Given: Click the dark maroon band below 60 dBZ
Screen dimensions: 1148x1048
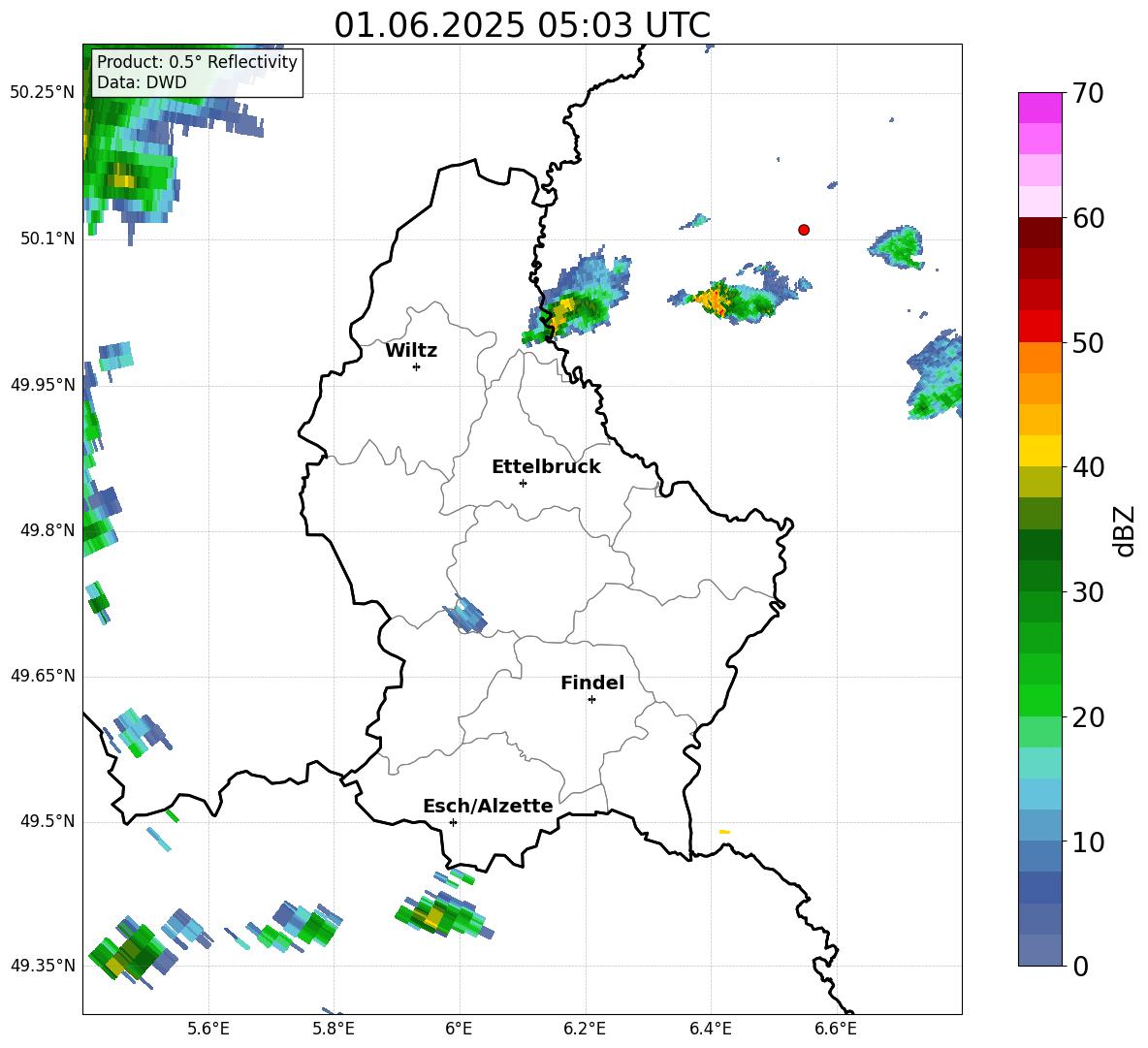Looking at the screenshot, I should click(1039, 233).
